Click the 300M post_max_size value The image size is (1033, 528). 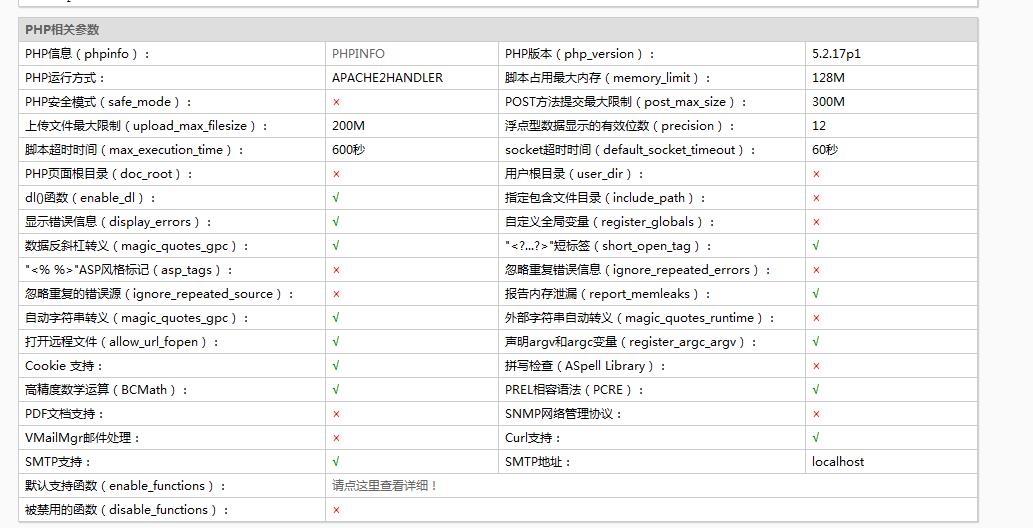pos(828,102)
